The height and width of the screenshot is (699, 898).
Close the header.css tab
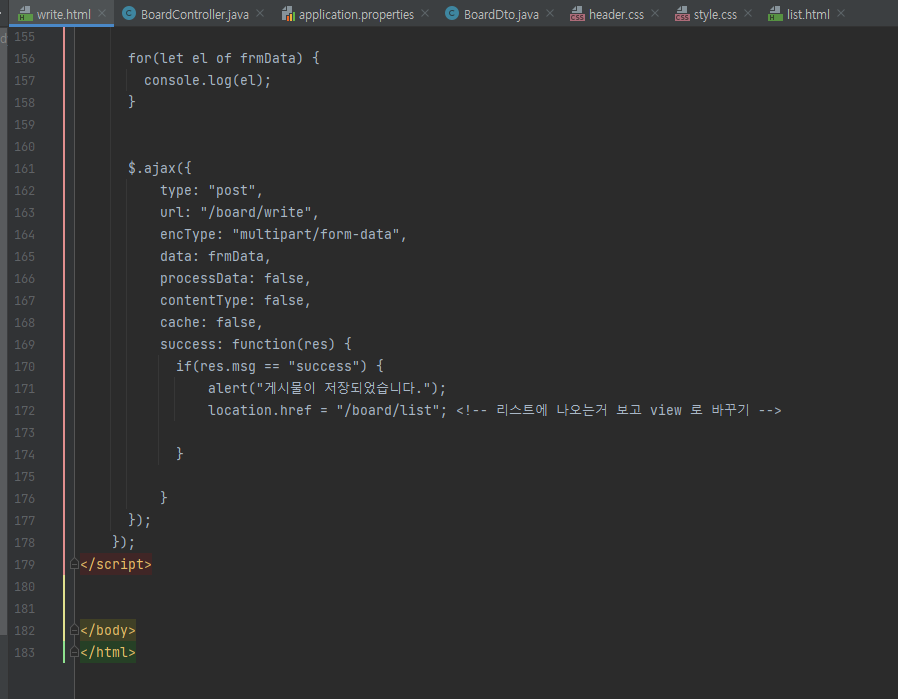coord(655,13)
